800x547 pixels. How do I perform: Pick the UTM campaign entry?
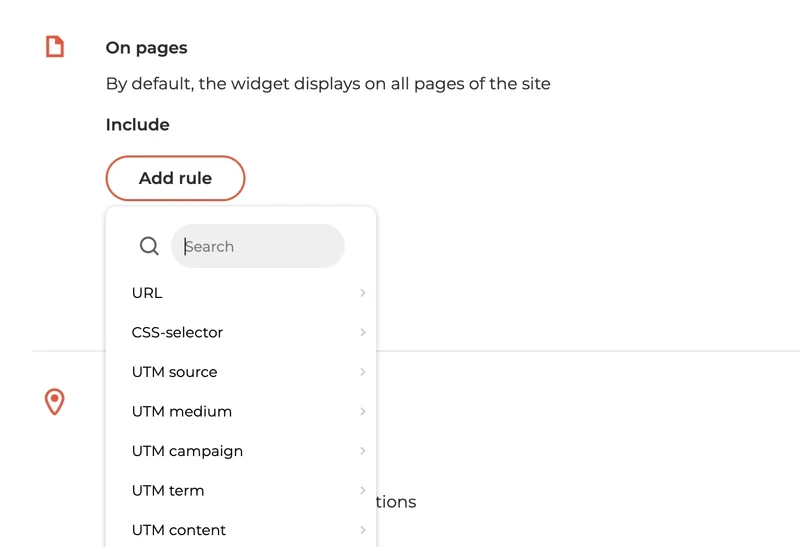coord(241,451)
